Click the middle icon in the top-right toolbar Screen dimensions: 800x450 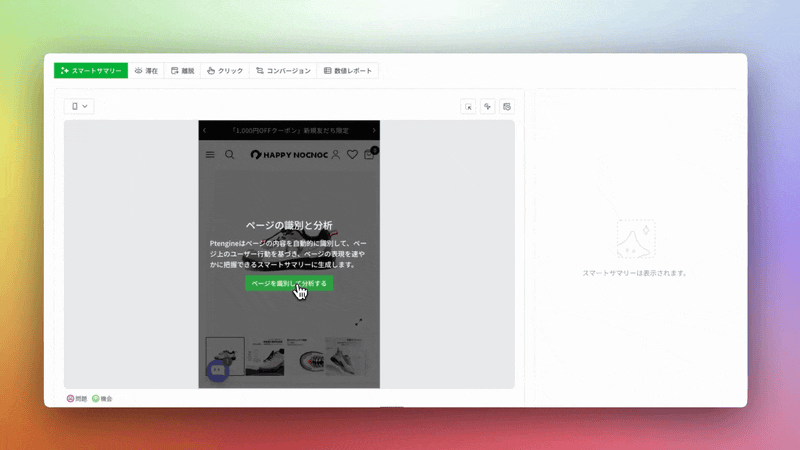(488, 106)
